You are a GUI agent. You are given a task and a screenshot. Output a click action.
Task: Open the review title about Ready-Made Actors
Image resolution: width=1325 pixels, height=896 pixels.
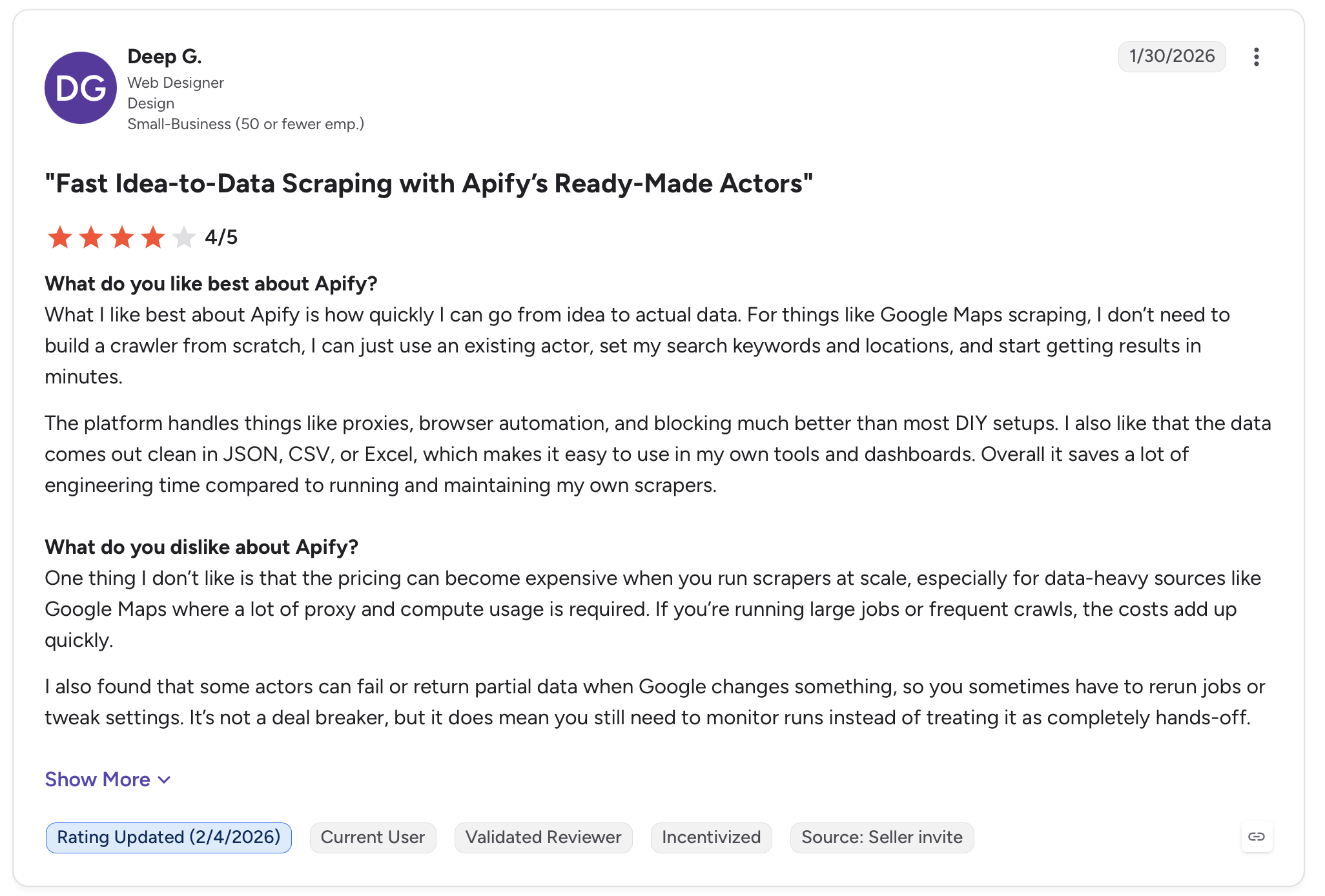tap(429, 183)
